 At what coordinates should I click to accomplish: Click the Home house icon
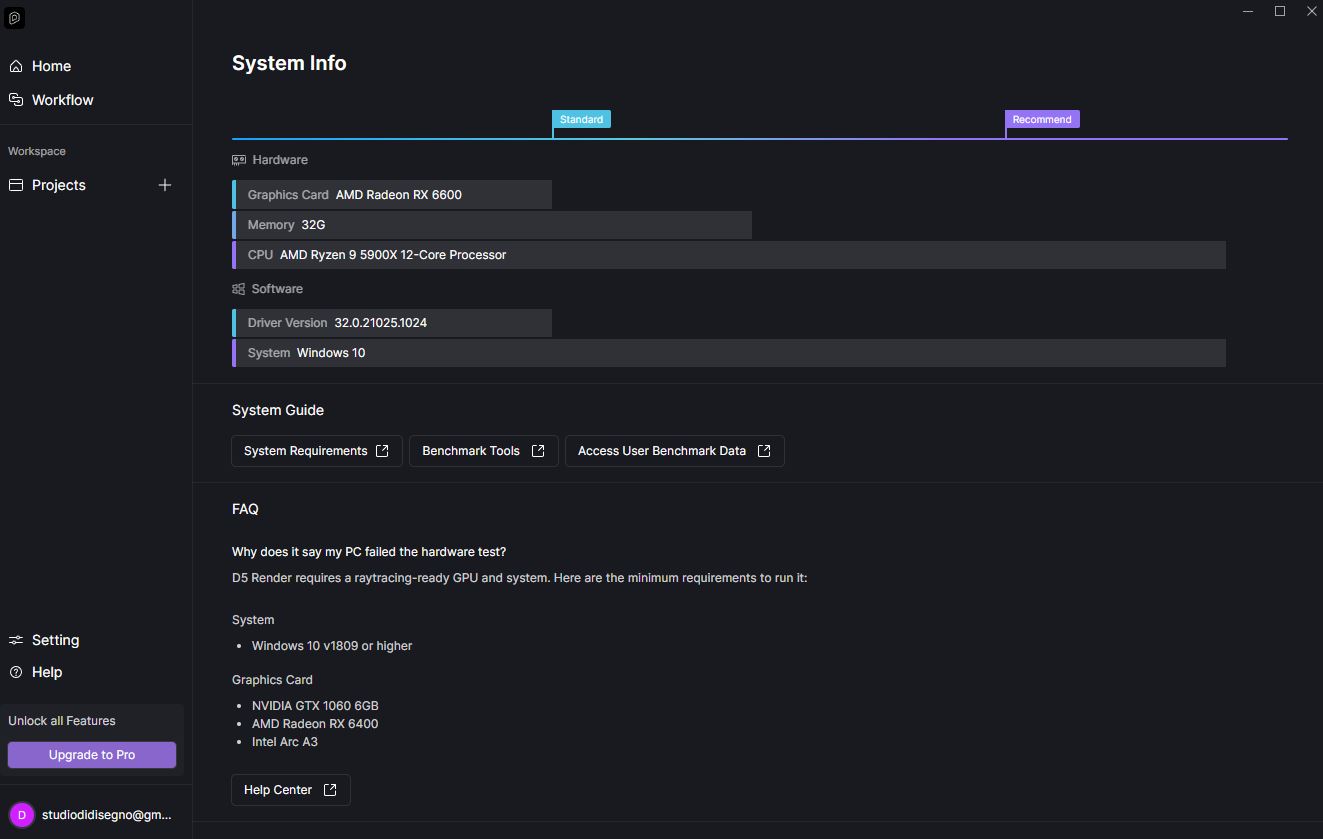coord(16,66)
